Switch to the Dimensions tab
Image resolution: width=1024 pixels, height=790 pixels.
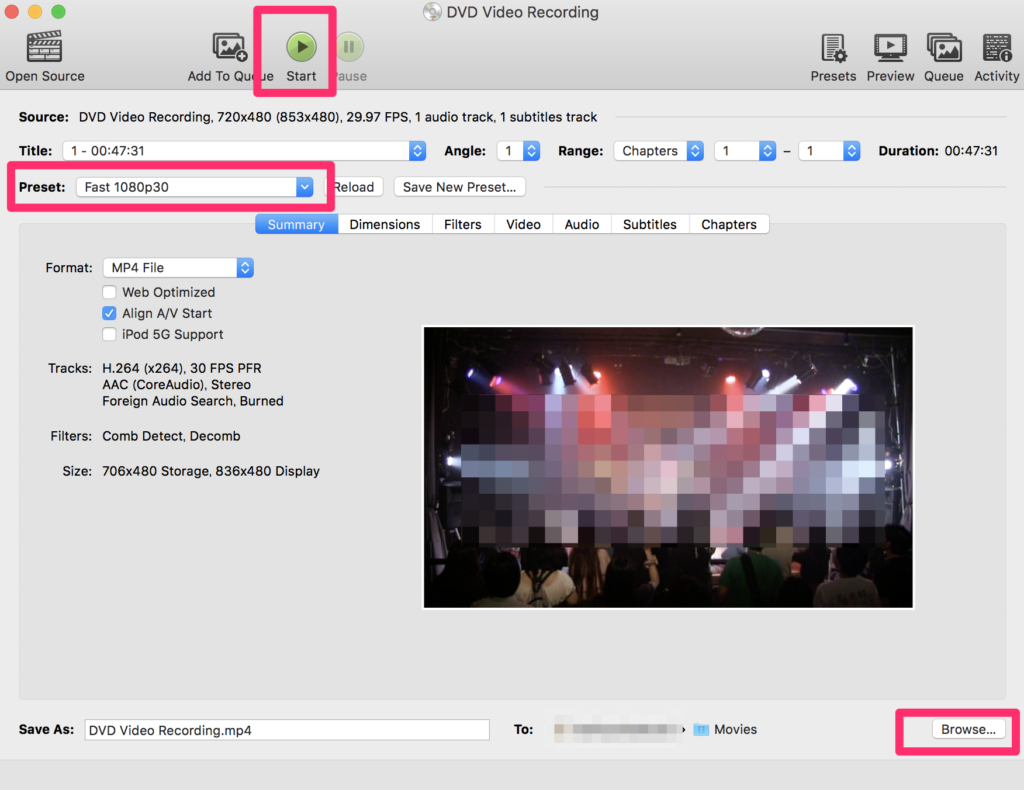pos(384,225)
